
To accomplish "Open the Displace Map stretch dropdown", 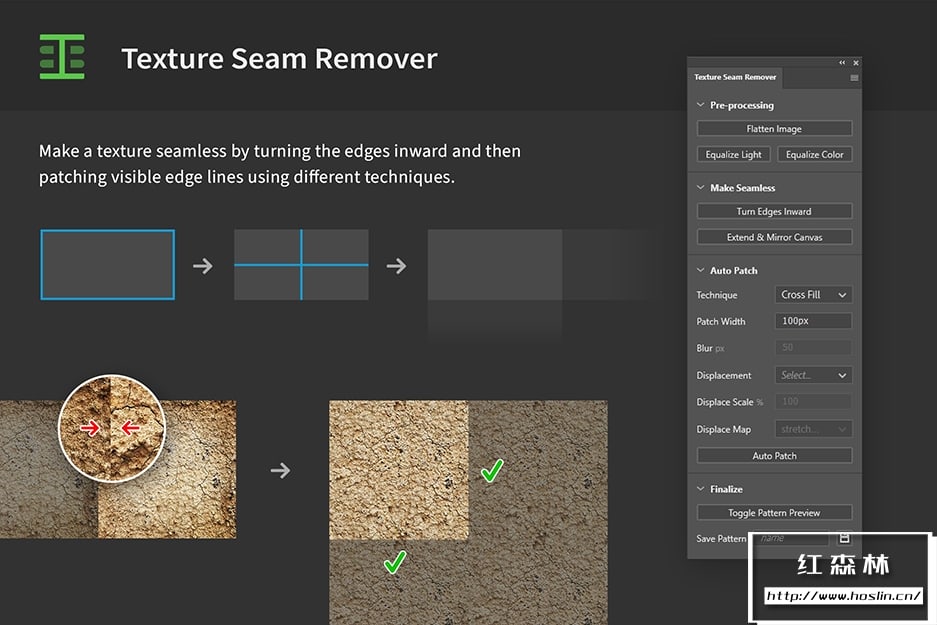I will tap(813, 429).
